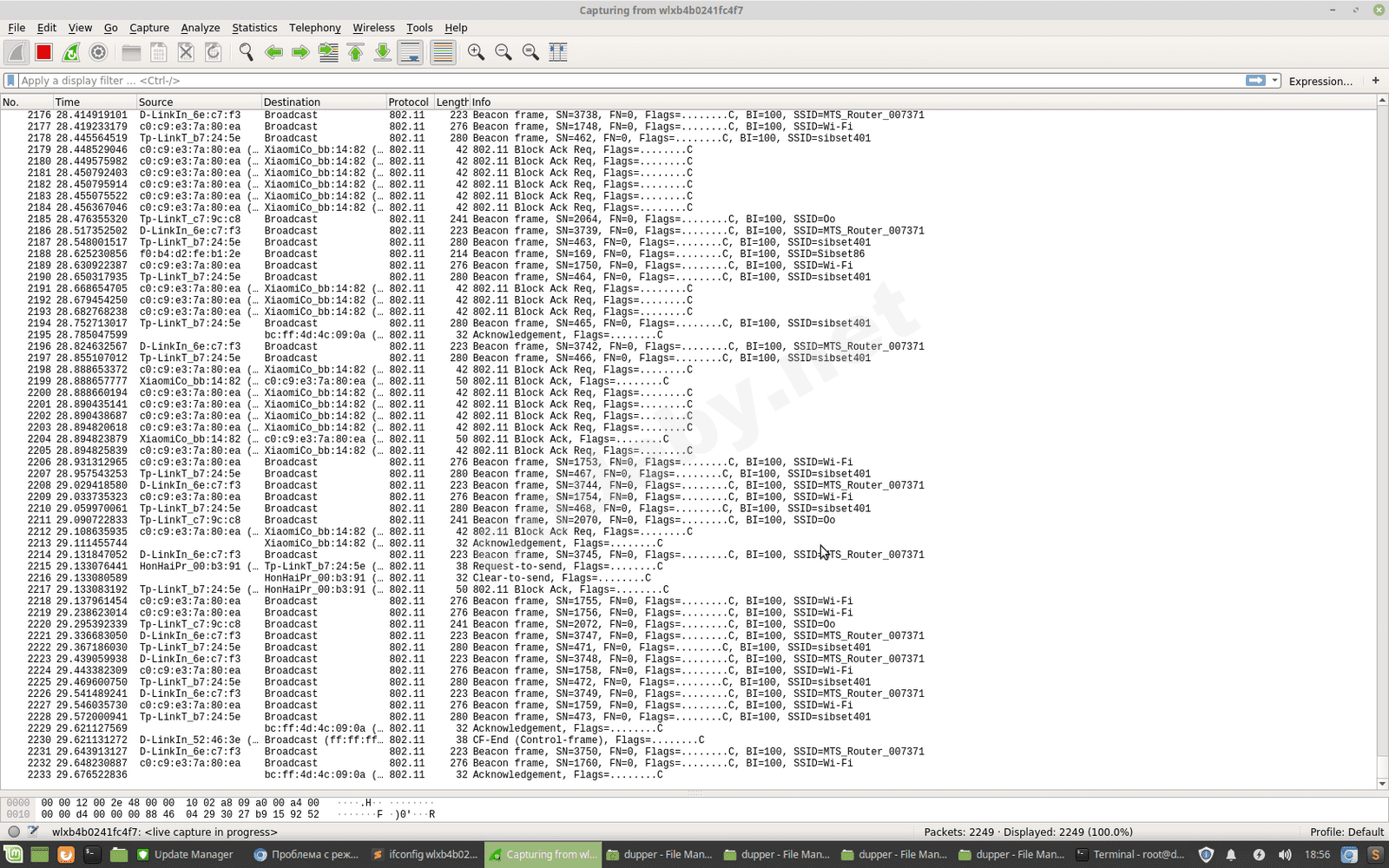This screenshot has width=1389, height=868.
Task: Select packet 2195 Acknowledgement row
Action: [x=688, y=335]
